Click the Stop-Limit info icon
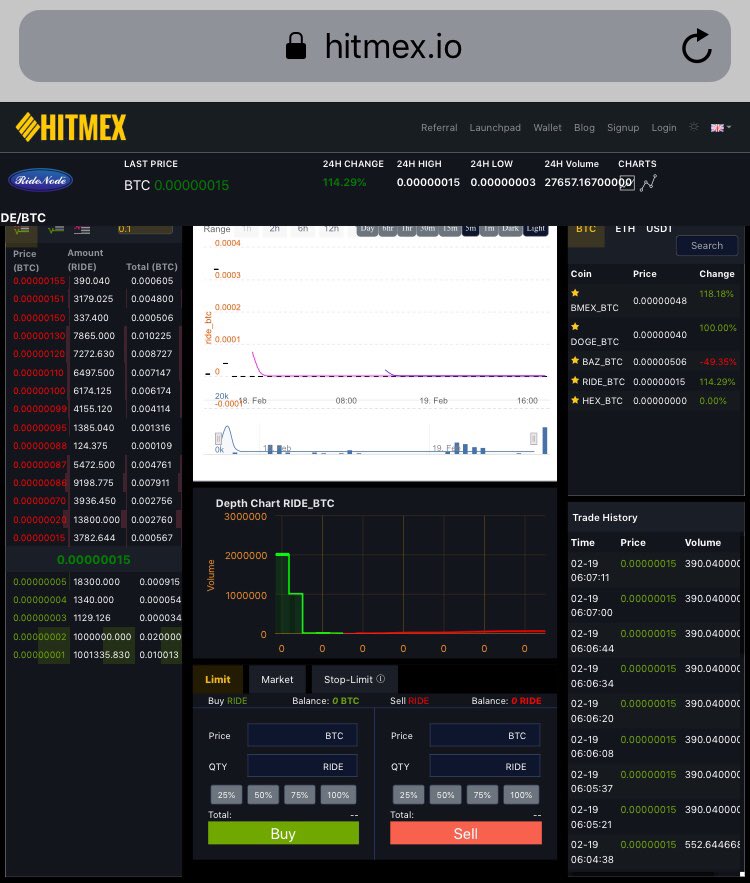This screenshot has height=883, width=750. (381, 679)
